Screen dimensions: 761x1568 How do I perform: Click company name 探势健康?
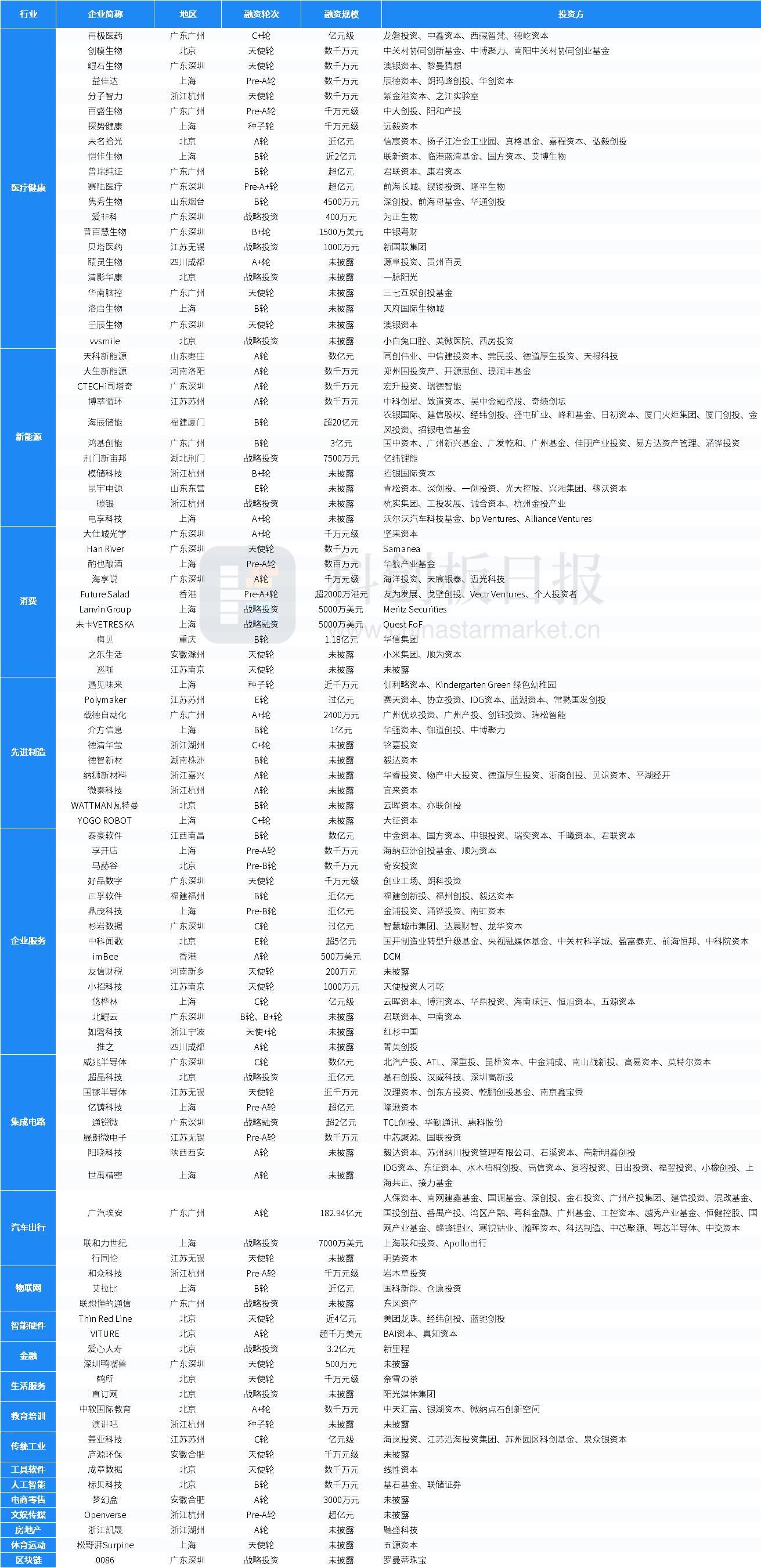(x=104, y=127)
